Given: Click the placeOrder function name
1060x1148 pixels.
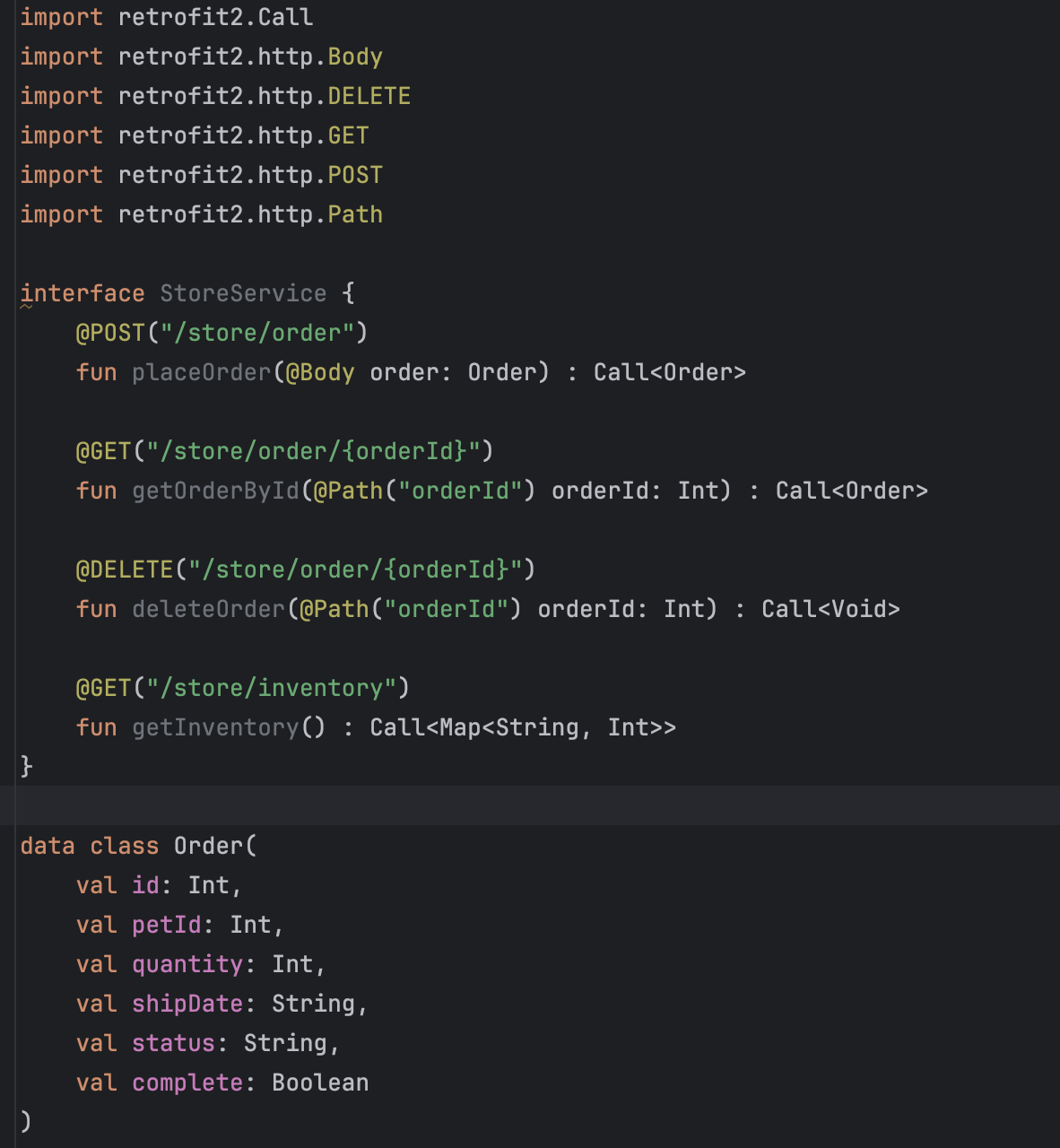Looking at the screenshot, I should (x=202, y=372).
